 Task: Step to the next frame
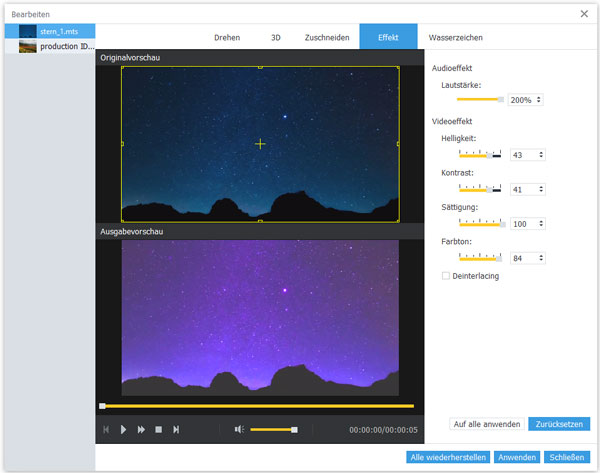[x=176, y=429]
